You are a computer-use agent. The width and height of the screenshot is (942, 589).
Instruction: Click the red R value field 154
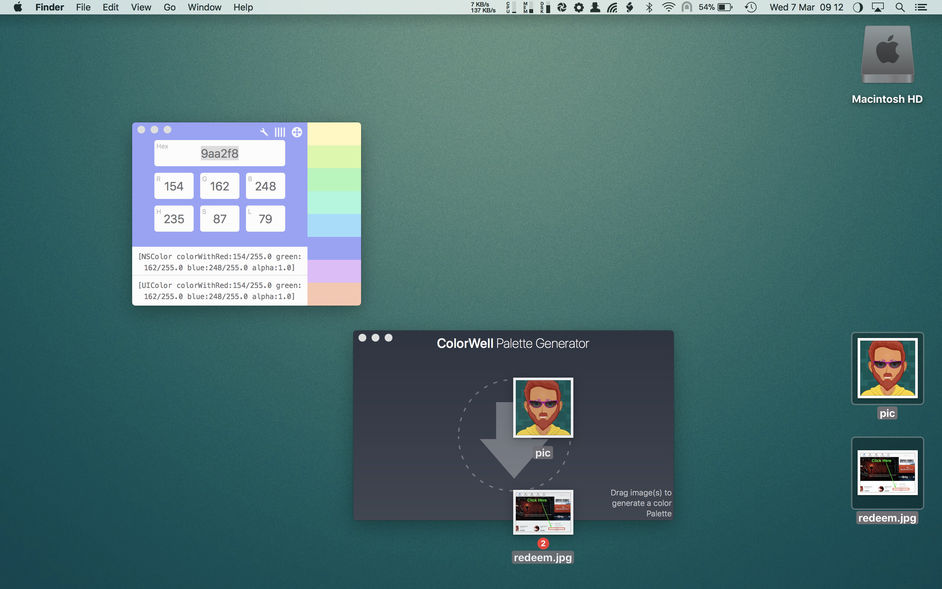click(174, 186)
